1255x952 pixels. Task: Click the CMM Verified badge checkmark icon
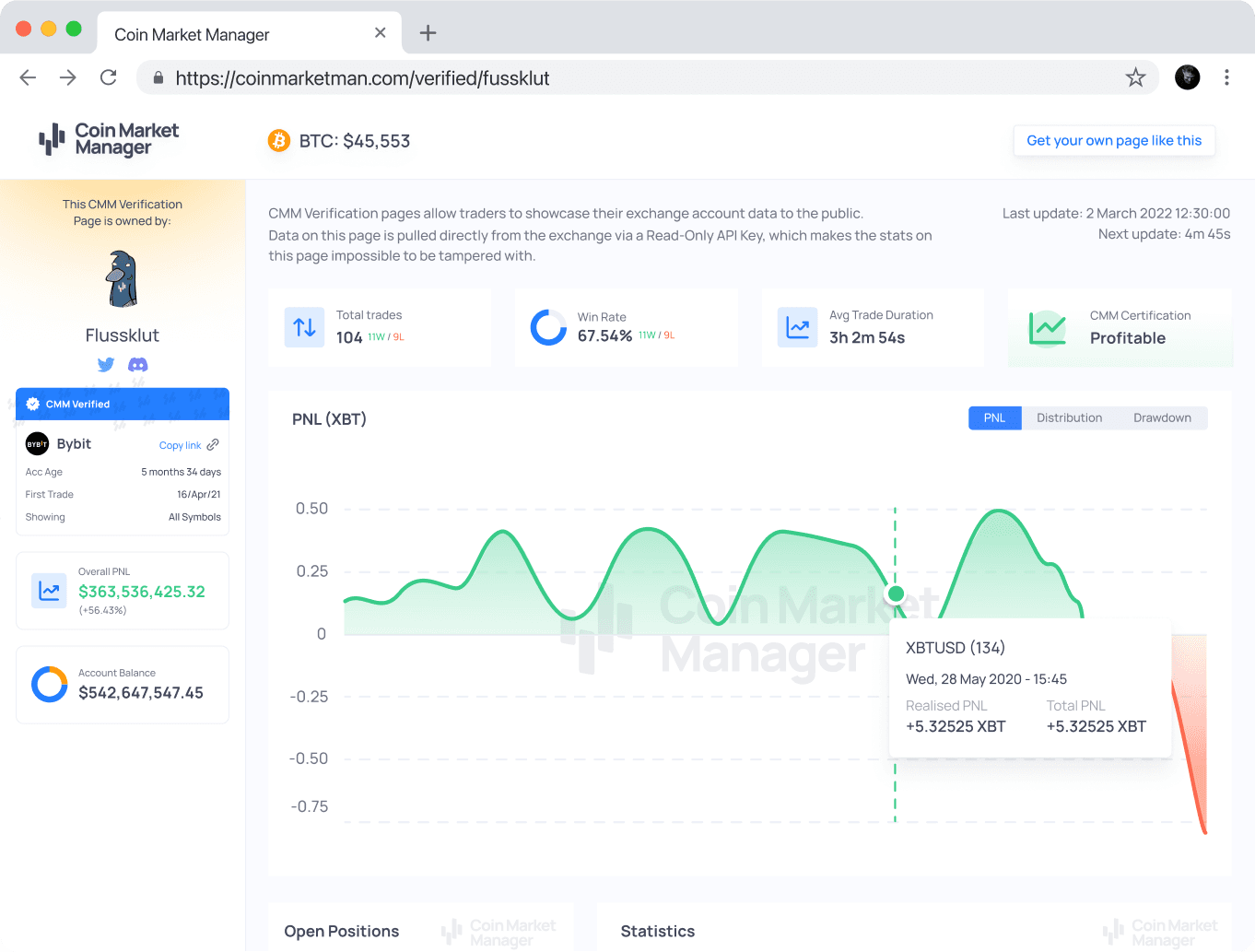33,404
